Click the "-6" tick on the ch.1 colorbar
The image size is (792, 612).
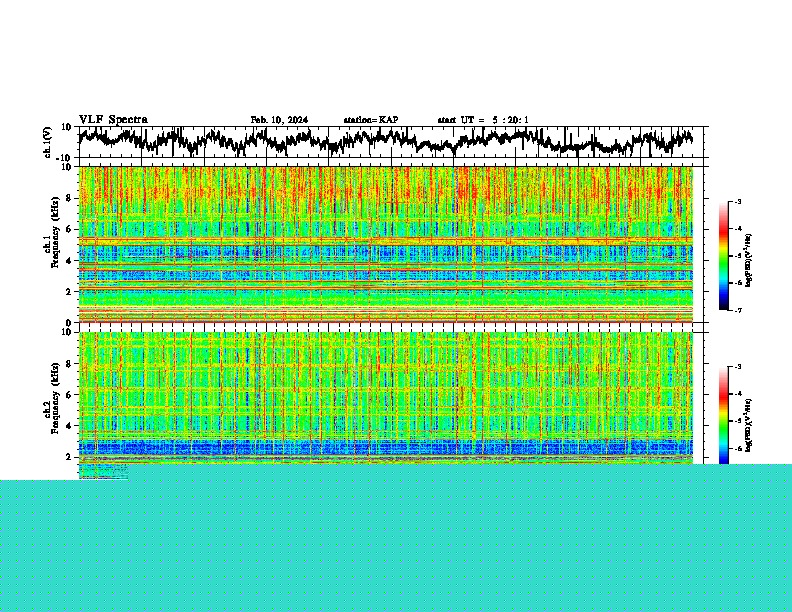738,283
